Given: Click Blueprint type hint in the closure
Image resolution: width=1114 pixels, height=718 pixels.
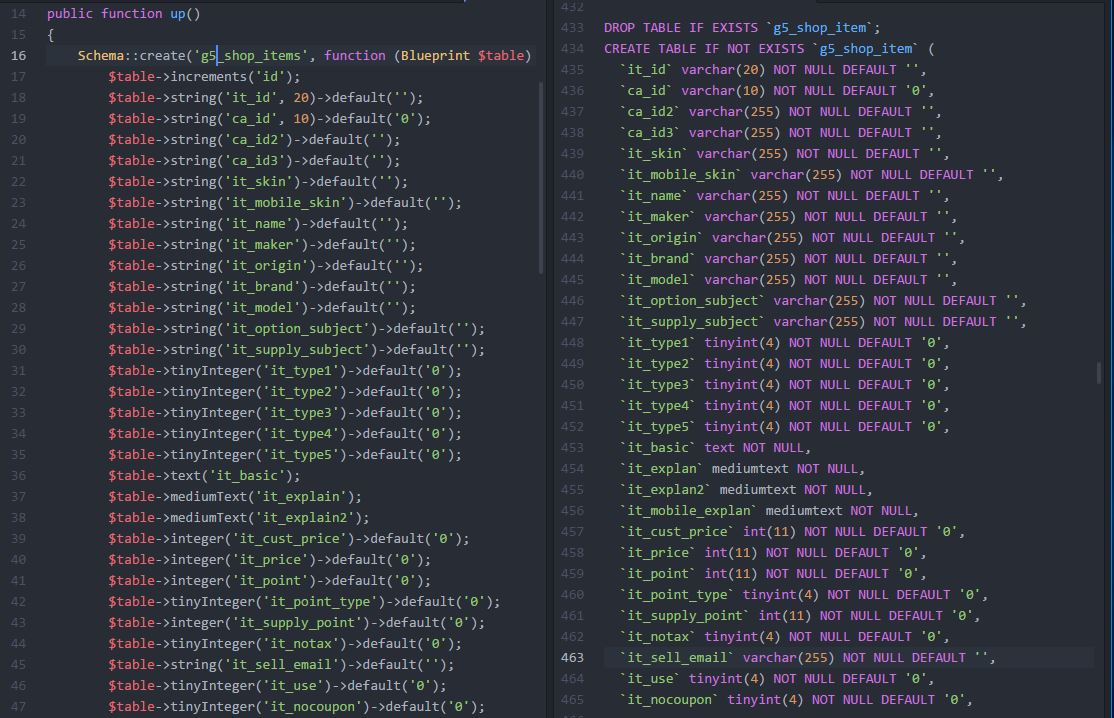Looking at the screenshot, I should (434, 56).
